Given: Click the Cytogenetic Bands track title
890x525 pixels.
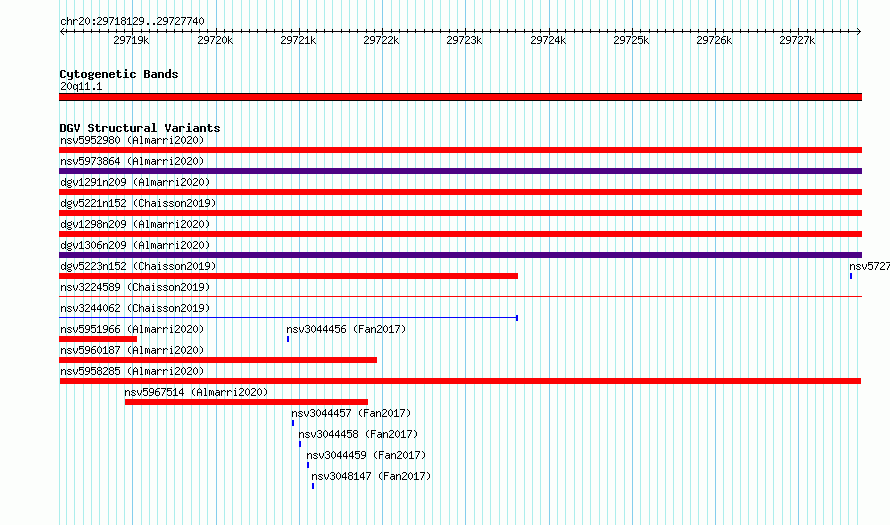Looking at the screenshot, I should [119, 74].
